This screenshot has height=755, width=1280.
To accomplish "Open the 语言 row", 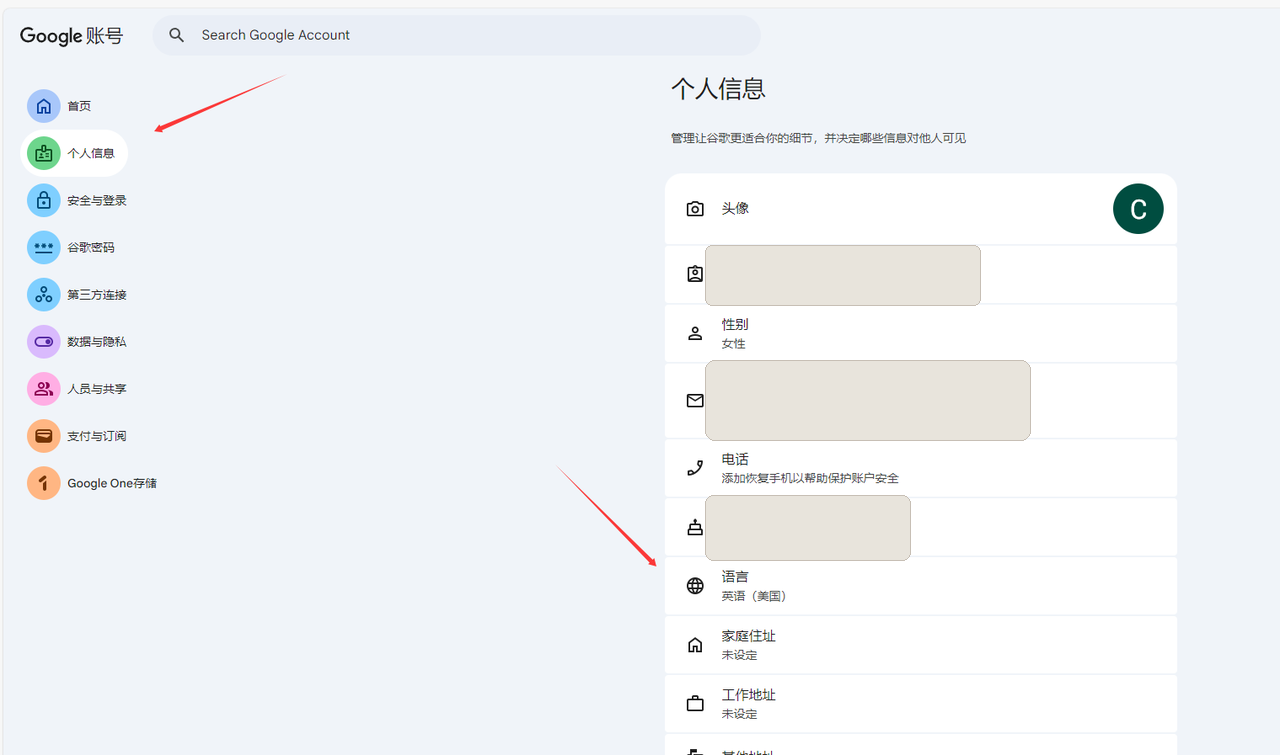I will click(x=921, y=586).
